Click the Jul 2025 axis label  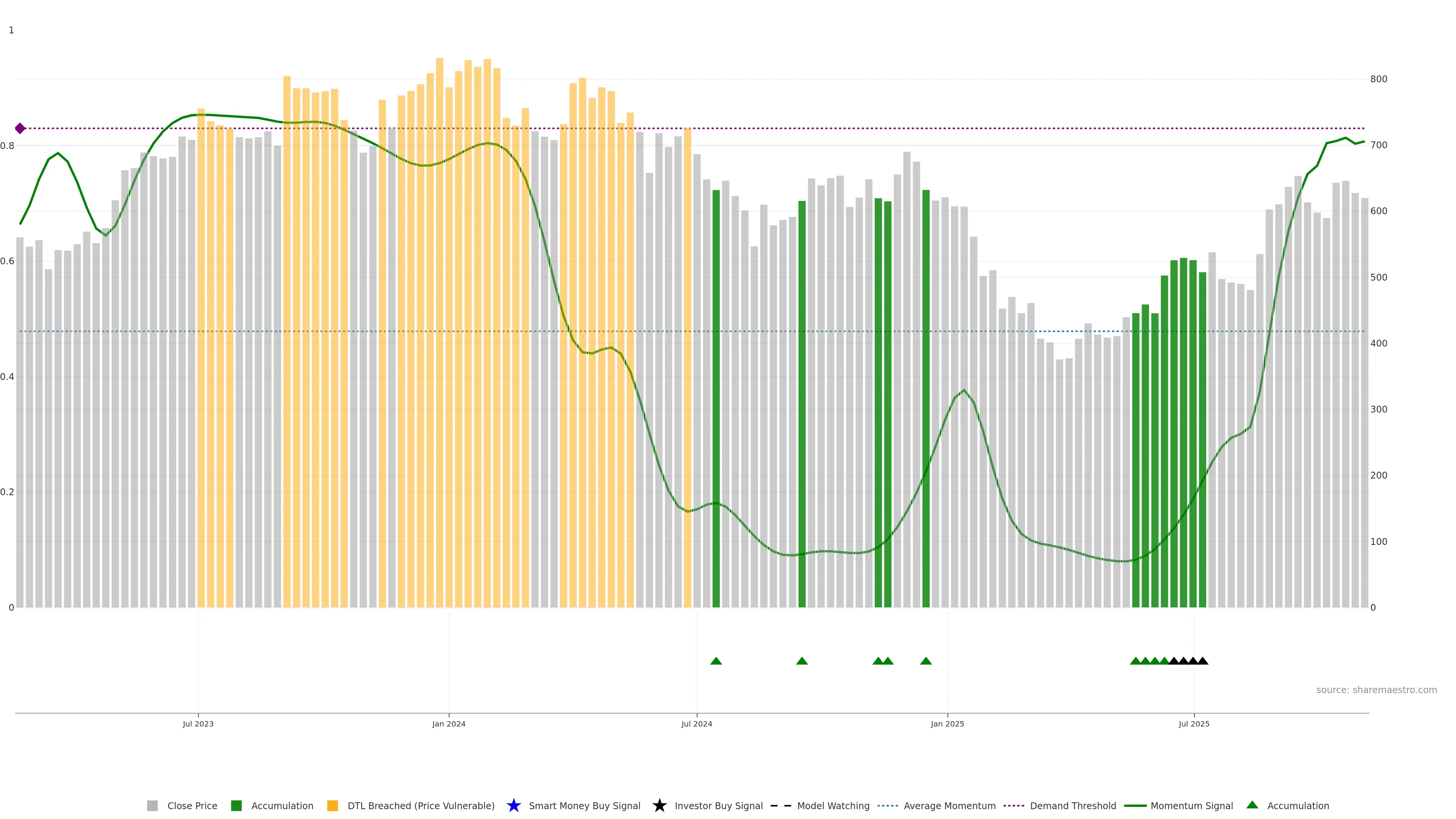point(1194,723)
